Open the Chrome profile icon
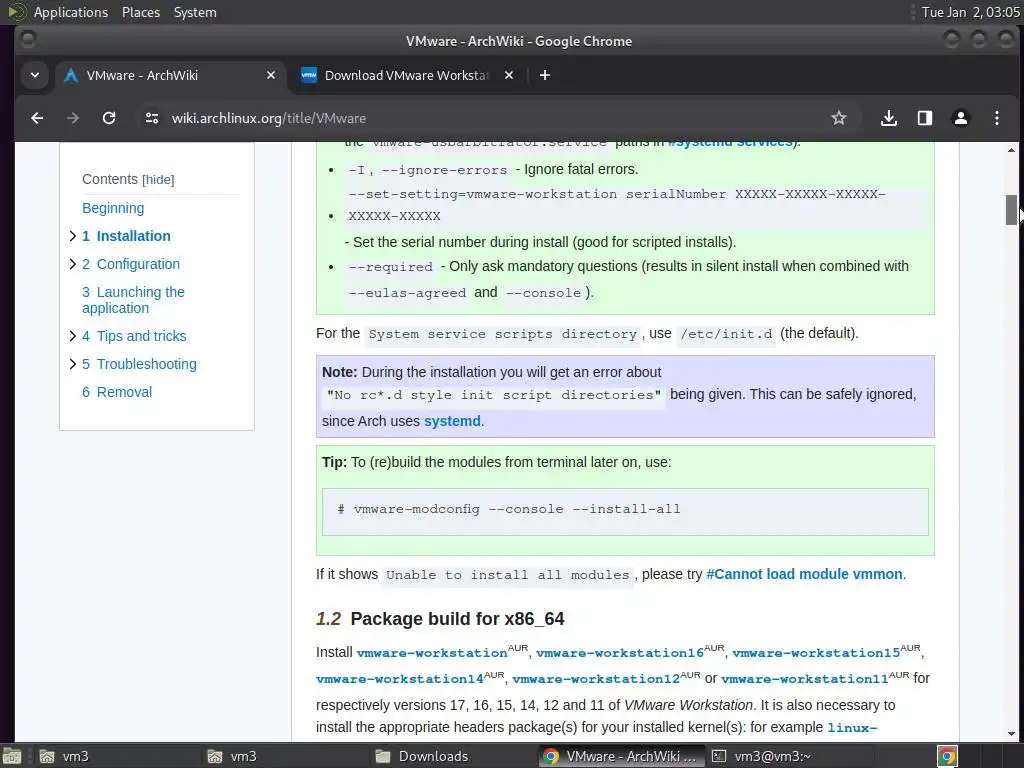Image resolution: width=1024 pixels, height=768 pixels. point(961,118)
